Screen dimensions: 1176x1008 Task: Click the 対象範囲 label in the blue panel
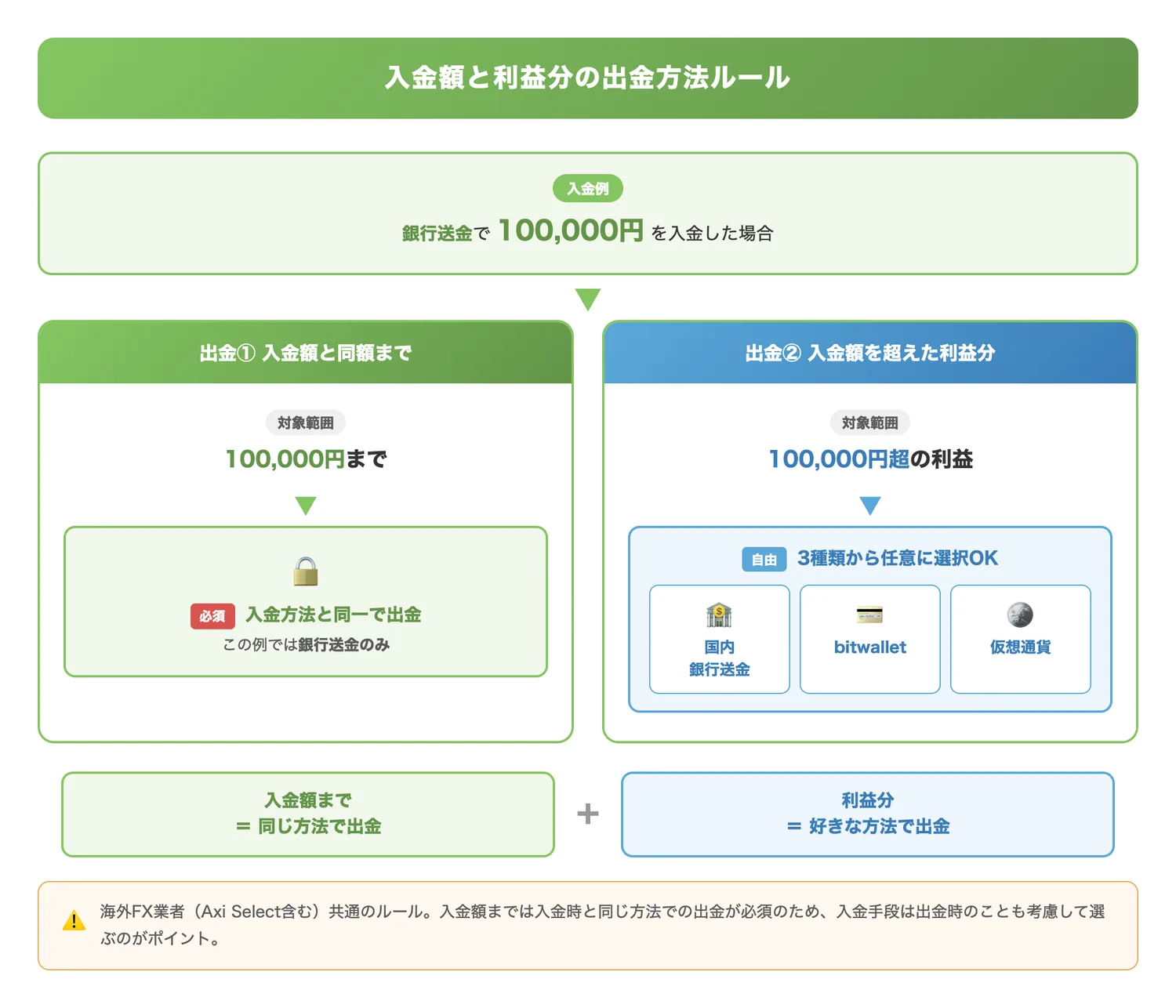coord(870,422)
